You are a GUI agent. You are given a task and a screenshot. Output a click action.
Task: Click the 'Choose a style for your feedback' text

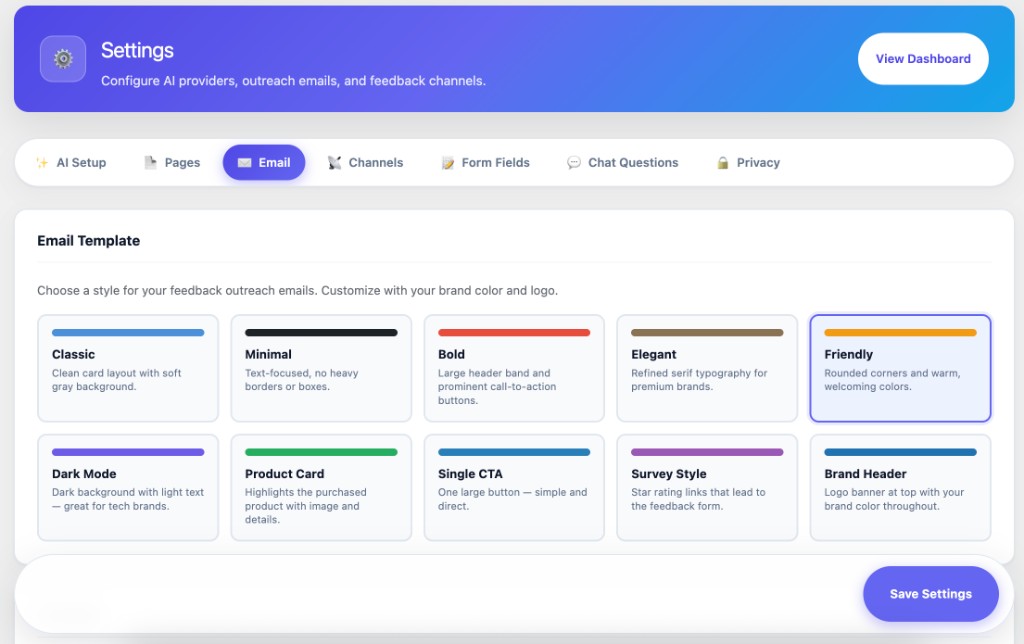[x=297, y=291]
